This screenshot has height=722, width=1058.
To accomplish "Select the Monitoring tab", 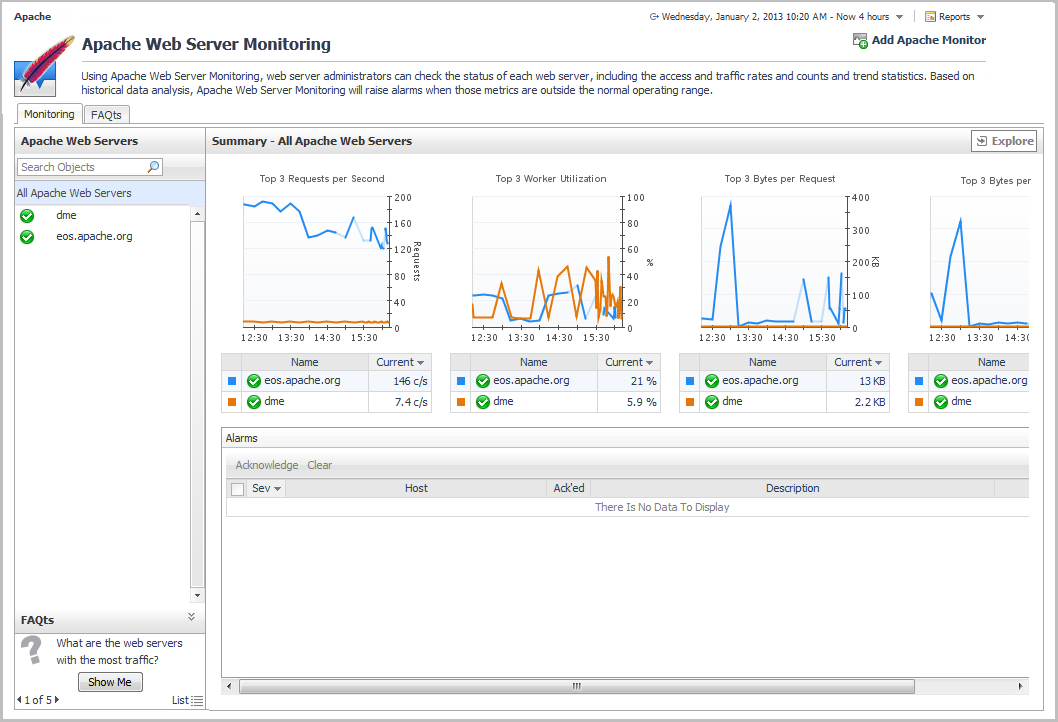I will pos(49,115).
